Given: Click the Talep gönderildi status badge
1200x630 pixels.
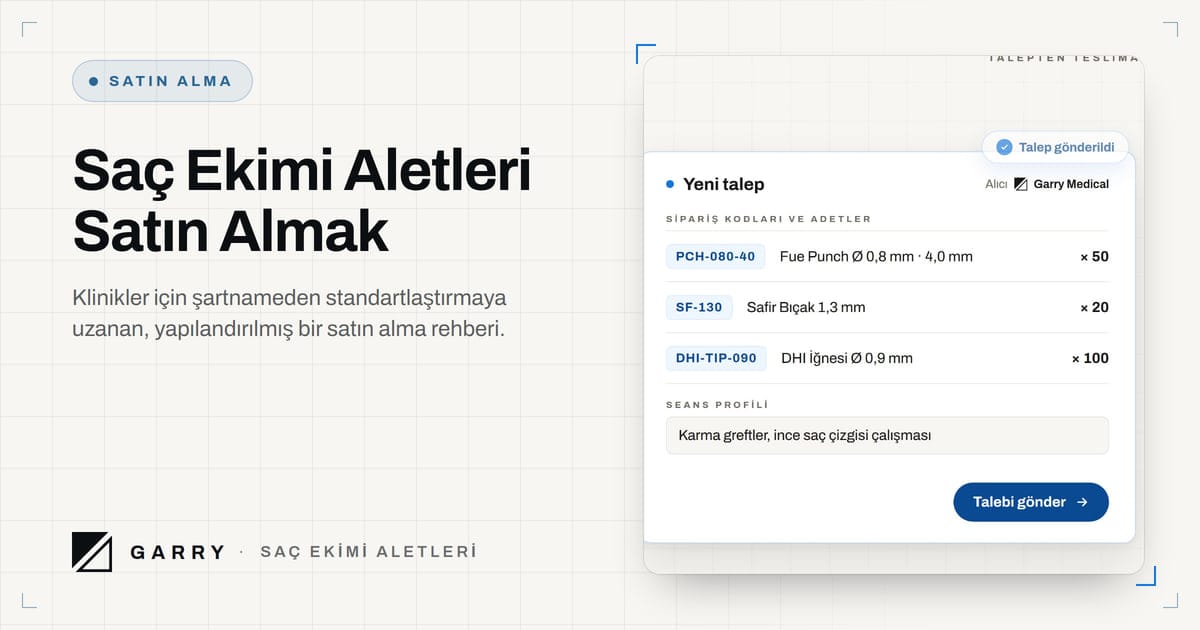Looking at the screenshot, I should [1056, 147].
